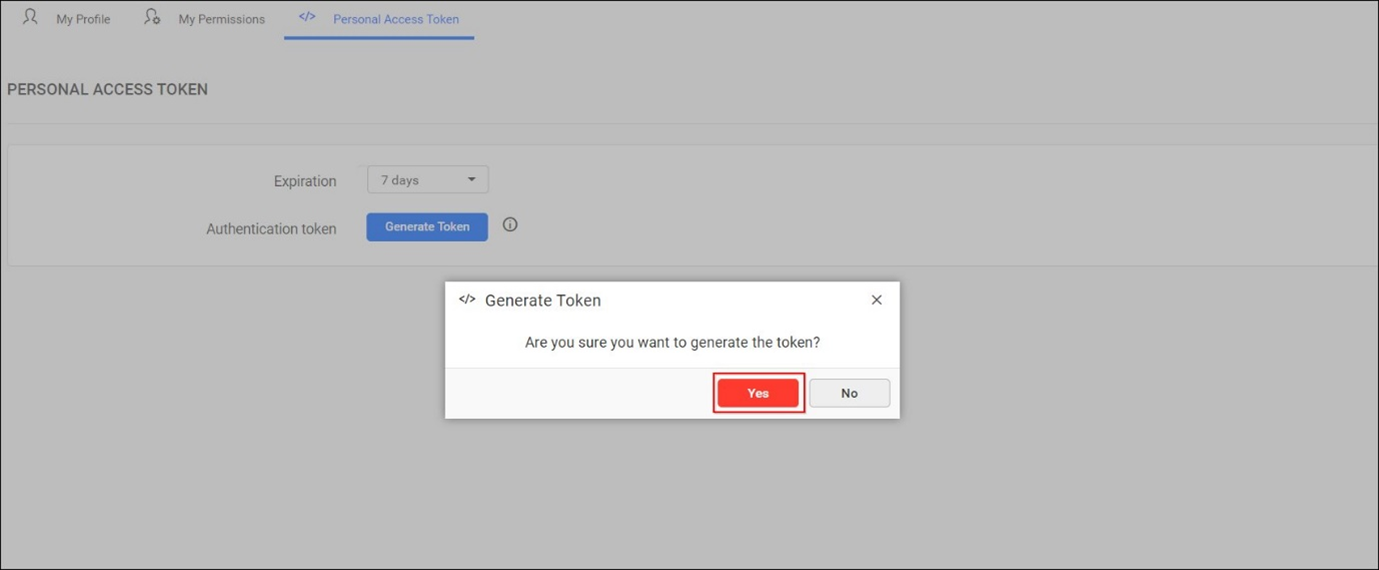Click the PERSONAL ACCESS TOKEN section heading
This screenshot has height=570, width=1379.
[108, 89]
